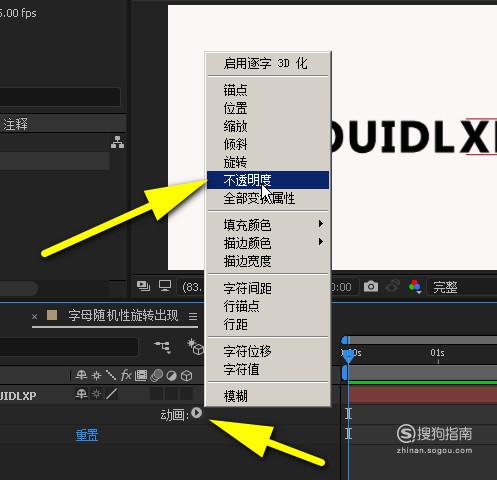Select 行锚点 menu item
This screenshot has width=497, height=480.
point(268,306)
